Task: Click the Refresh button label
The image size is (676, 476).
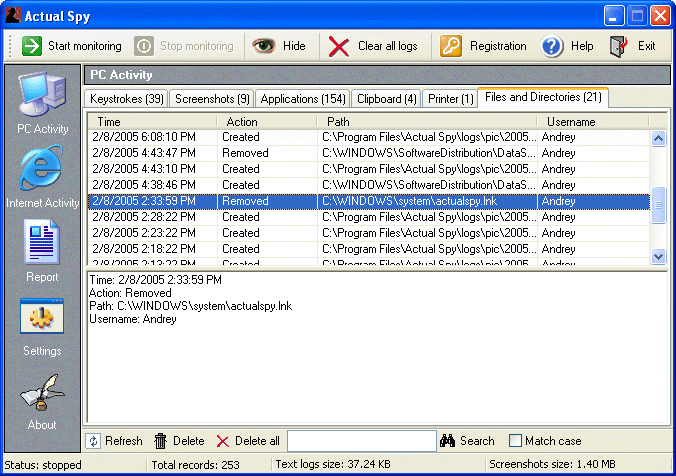Action: pyautogui.click(x=124, y=441)
